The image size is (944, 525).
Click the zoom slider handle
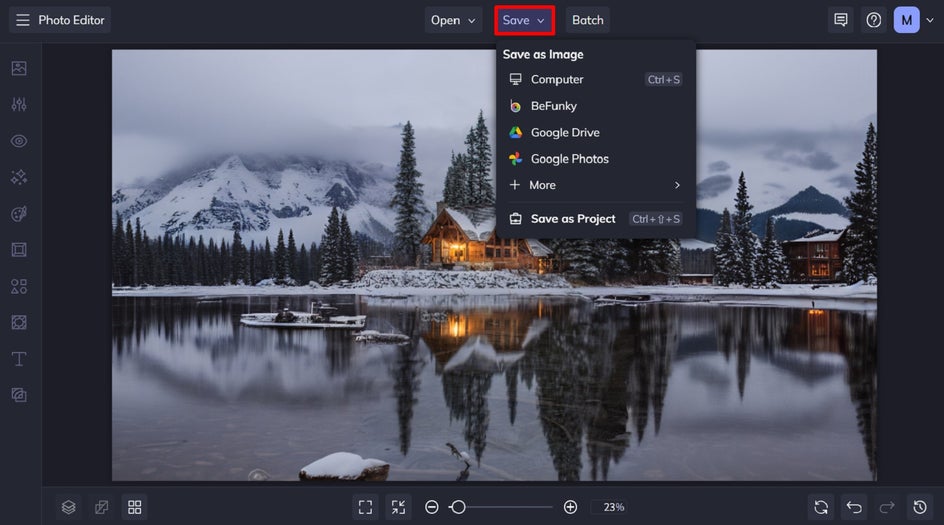coord(458,507)
